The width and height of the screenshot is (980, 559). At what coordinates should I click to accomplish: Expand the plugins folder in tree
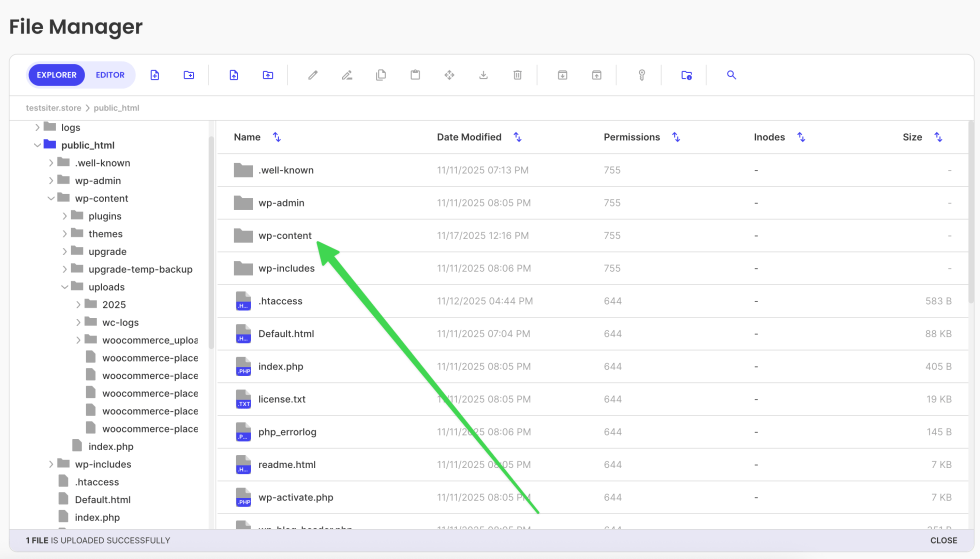(x=65, y=216)
